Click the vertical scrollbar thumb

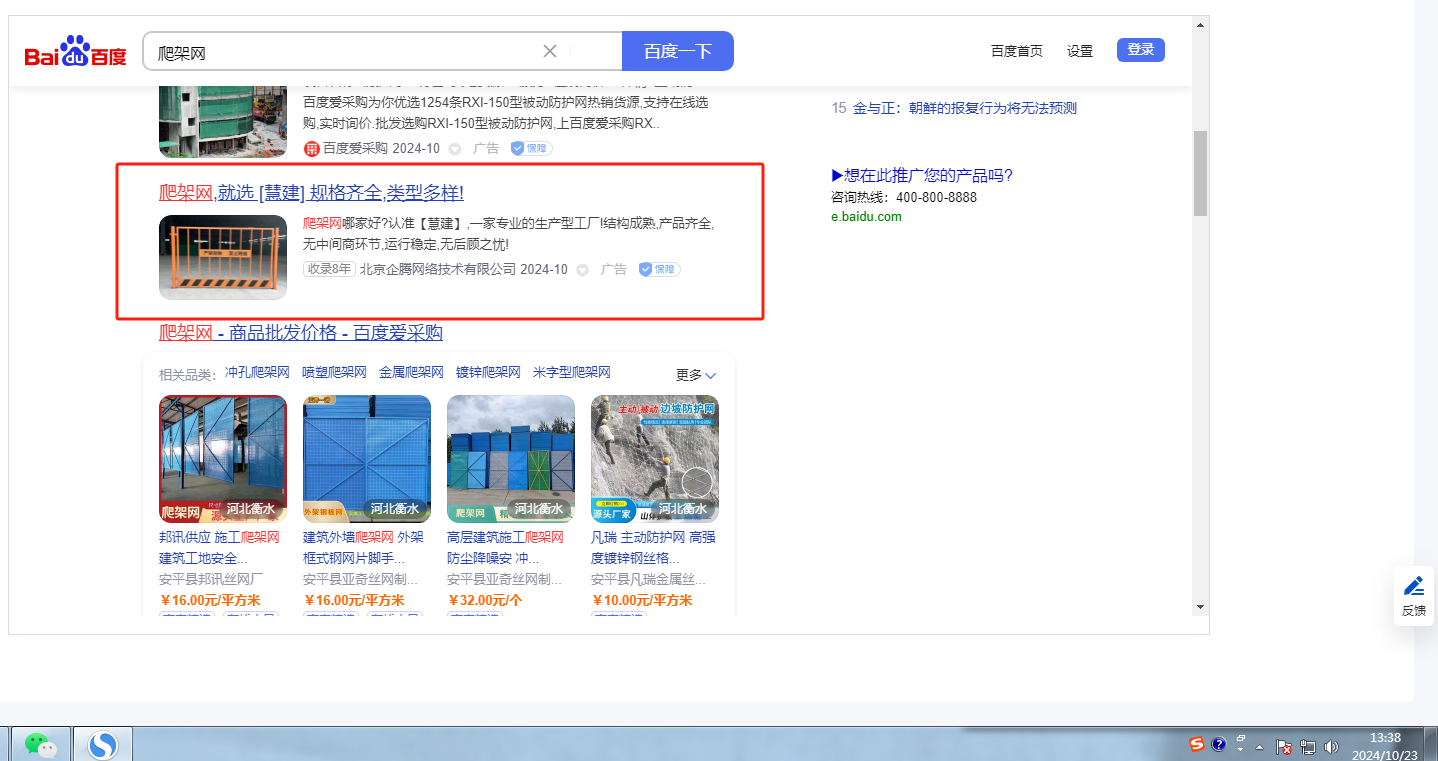click(x=1200, y=173)
